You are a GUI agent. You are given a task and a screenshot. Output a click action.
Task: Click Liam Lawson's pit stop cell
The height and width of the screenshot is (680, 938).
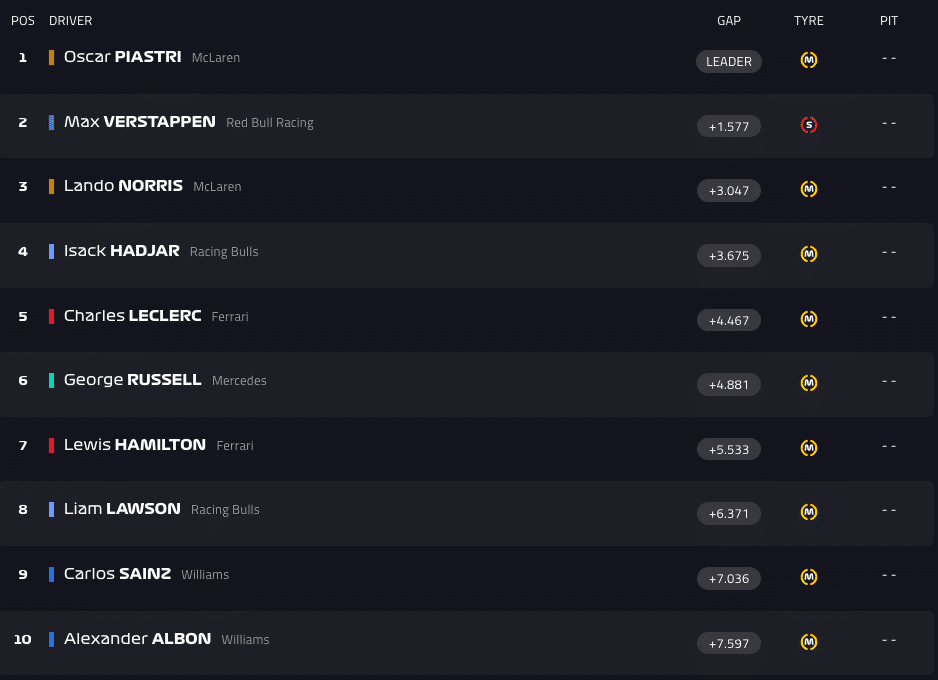point(889,510)
